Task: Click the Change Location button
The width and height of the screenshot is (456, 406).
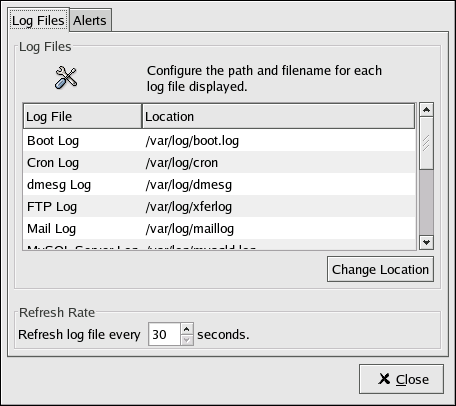Action: coord(380,269)
